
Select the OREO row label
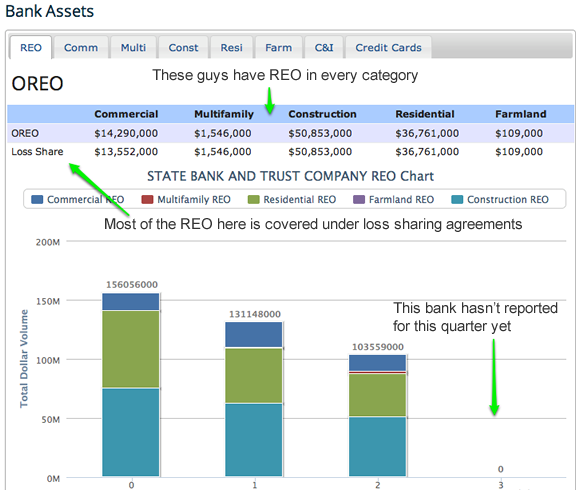tap(25, 133)
